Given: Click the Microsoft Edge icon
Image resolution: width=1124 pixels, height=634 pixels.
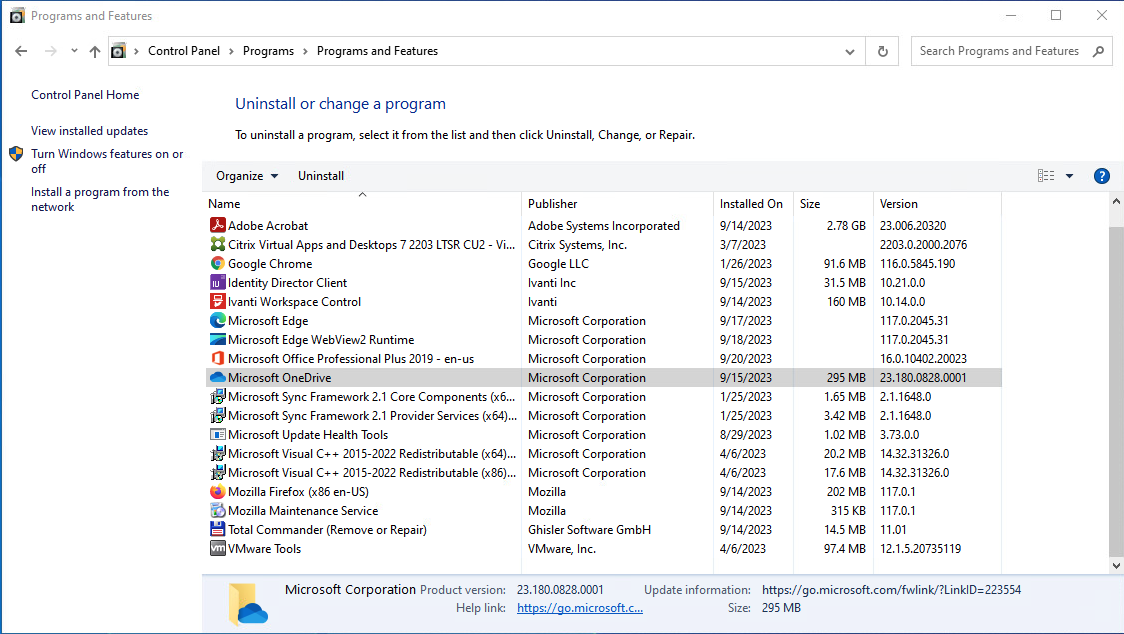Looking at the screenshot, I should pyautogui.click(x=217, y=321).
